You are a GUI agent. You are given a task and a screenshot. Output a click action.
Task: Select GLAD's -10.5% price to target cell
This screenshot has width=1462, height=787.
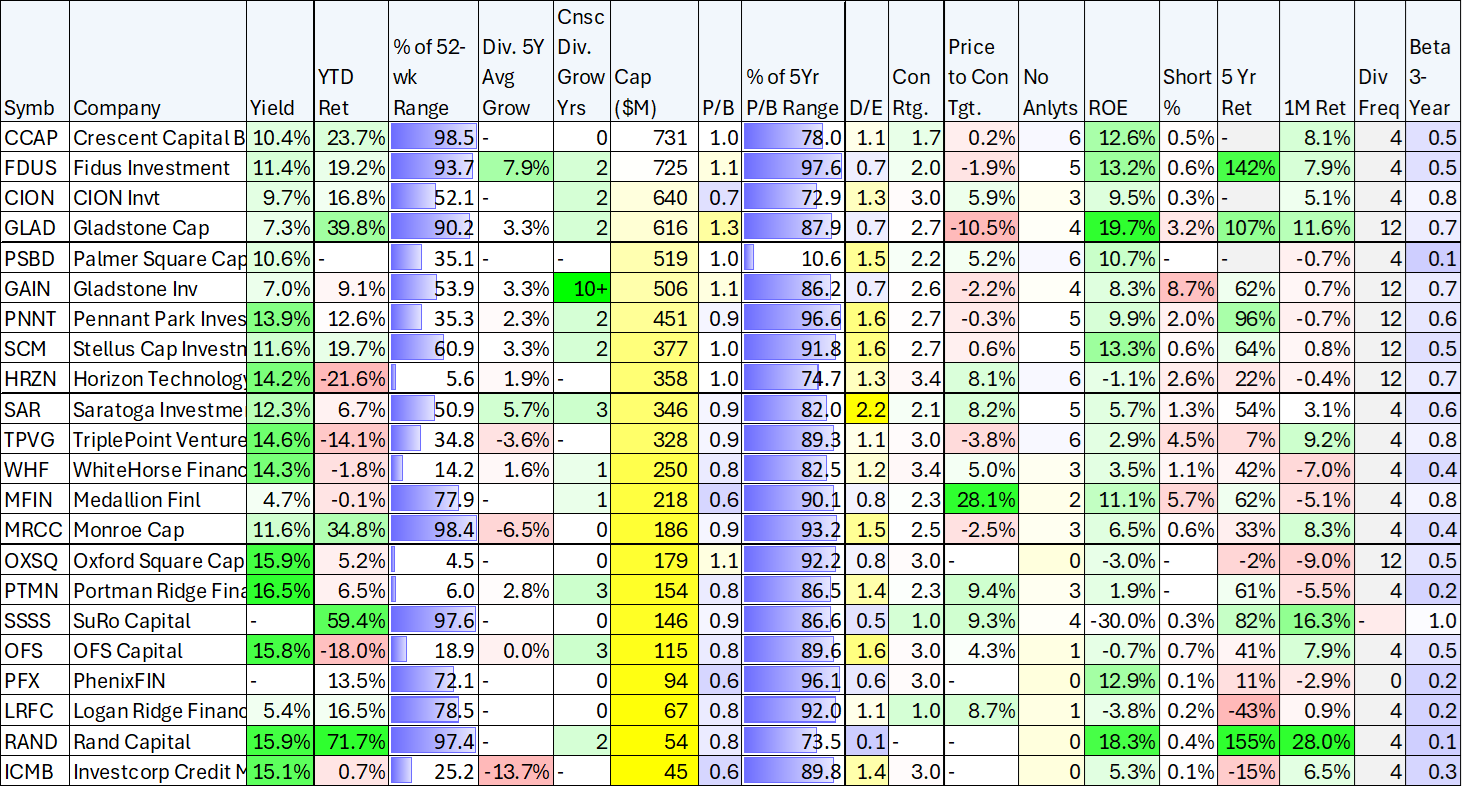[x=980, y=228]
